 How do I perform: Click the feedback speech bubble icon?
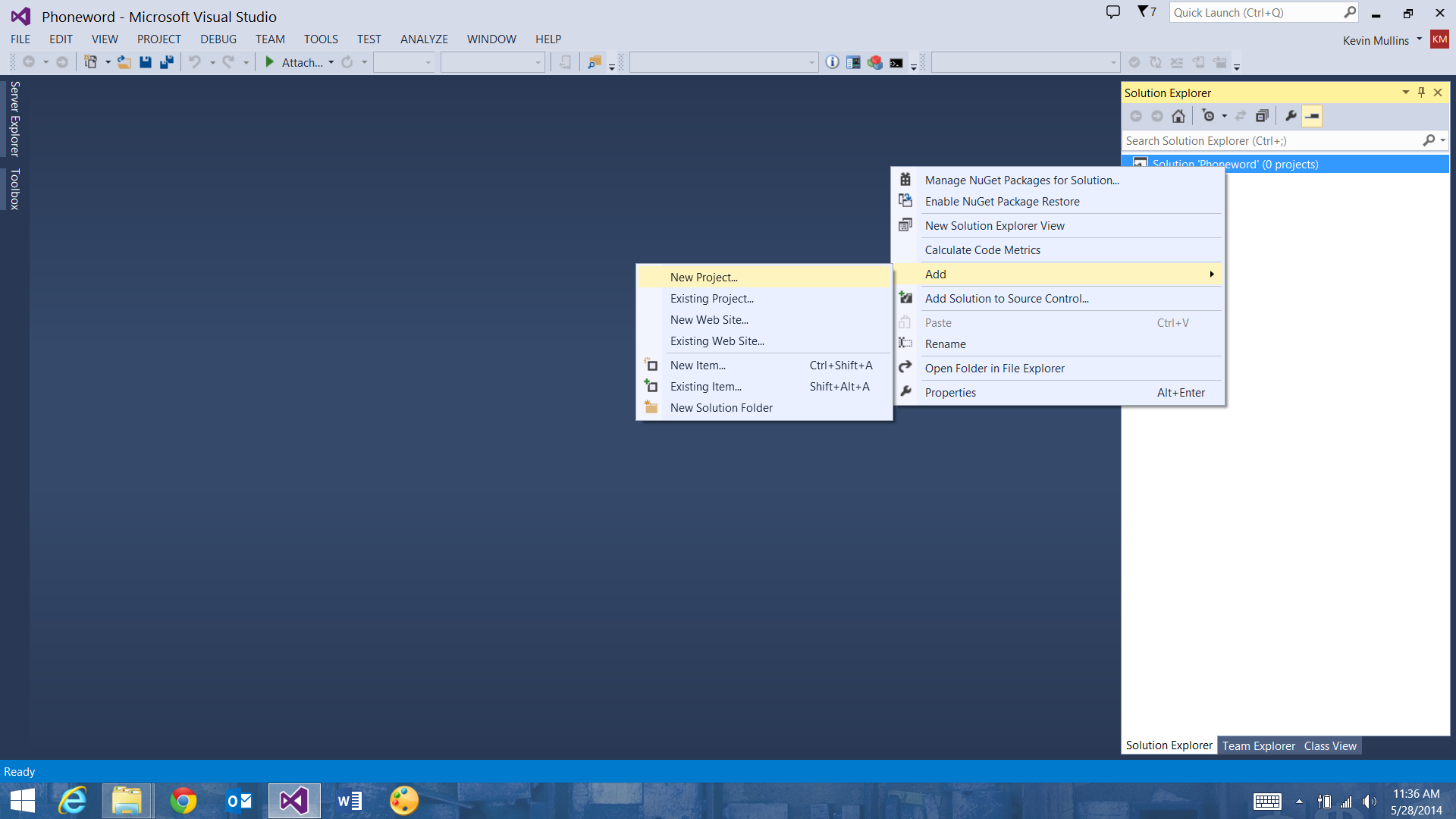[x=1112, y=12]
